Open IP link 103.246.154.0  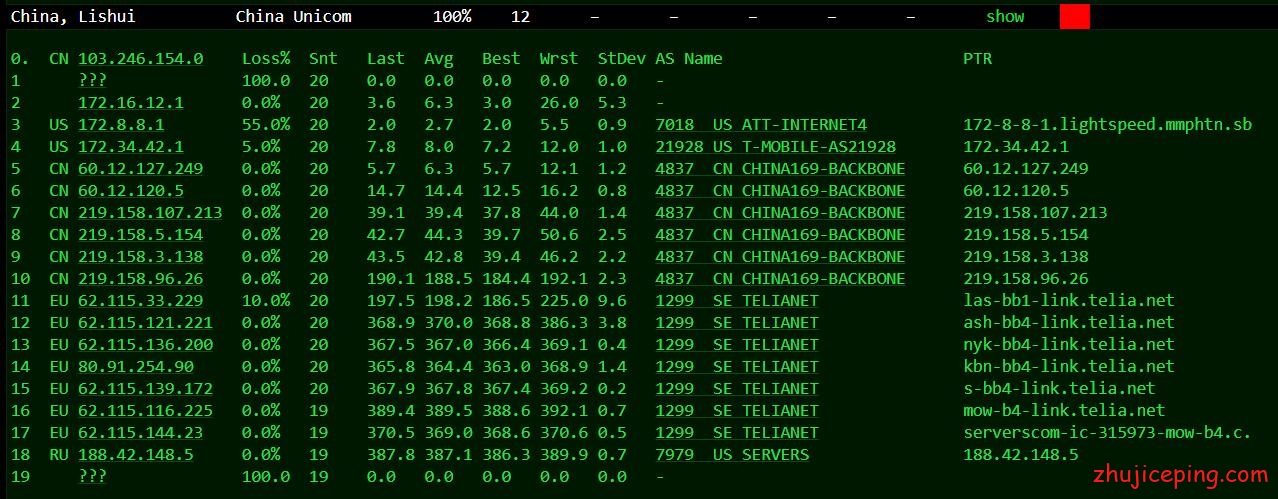(x=140, y=59)
